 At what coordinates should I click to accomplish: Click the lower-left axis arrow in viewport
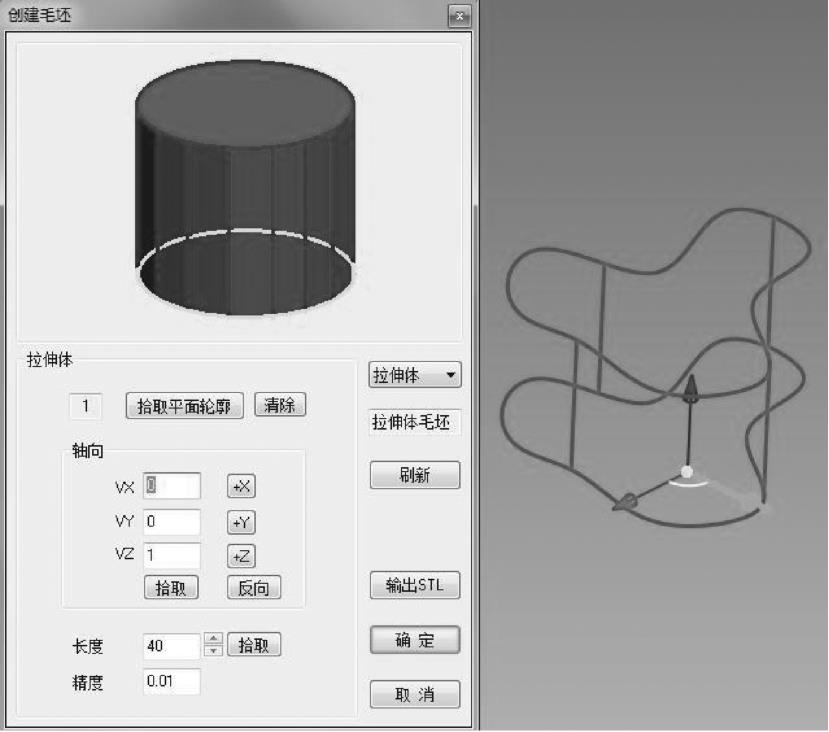click(x=625, y=503)
